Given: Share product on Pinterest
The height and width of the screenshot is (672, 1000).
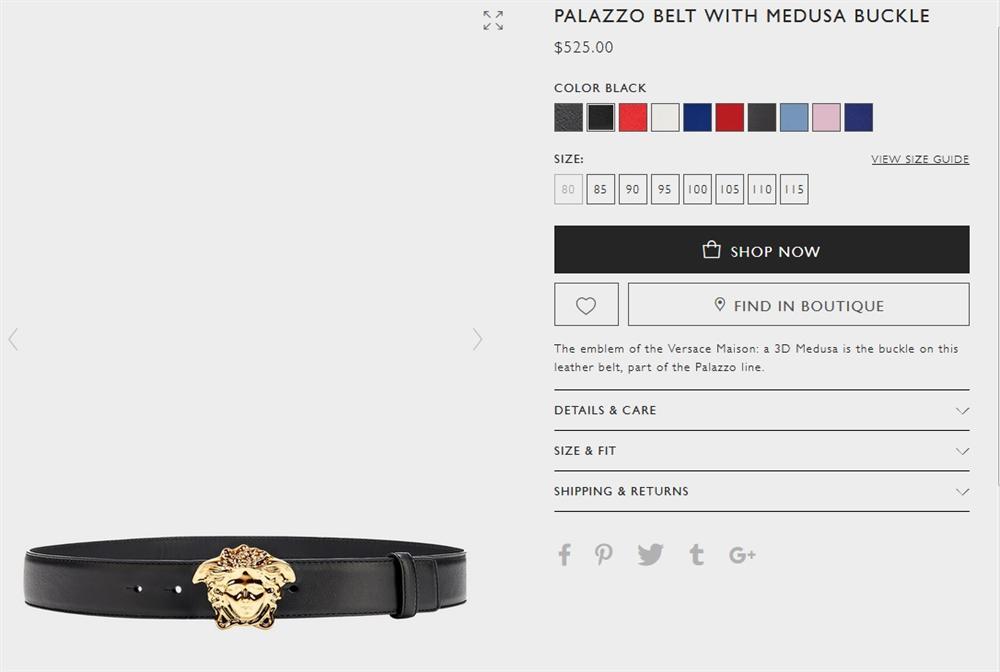Looking at the screenshot, I should pos(603,555).
